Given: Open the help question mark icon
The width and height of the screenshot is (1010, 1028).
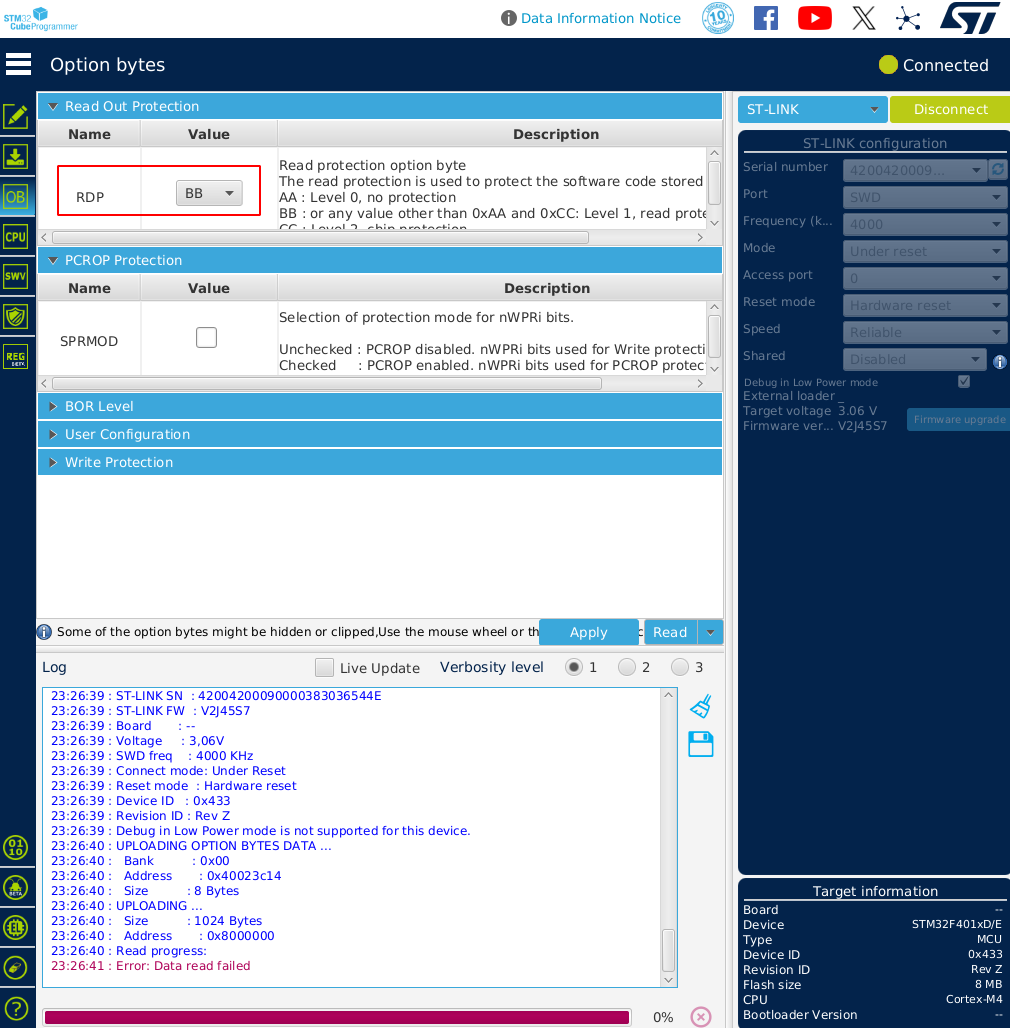Looking at the screenshot, I should coord(16,1009).
